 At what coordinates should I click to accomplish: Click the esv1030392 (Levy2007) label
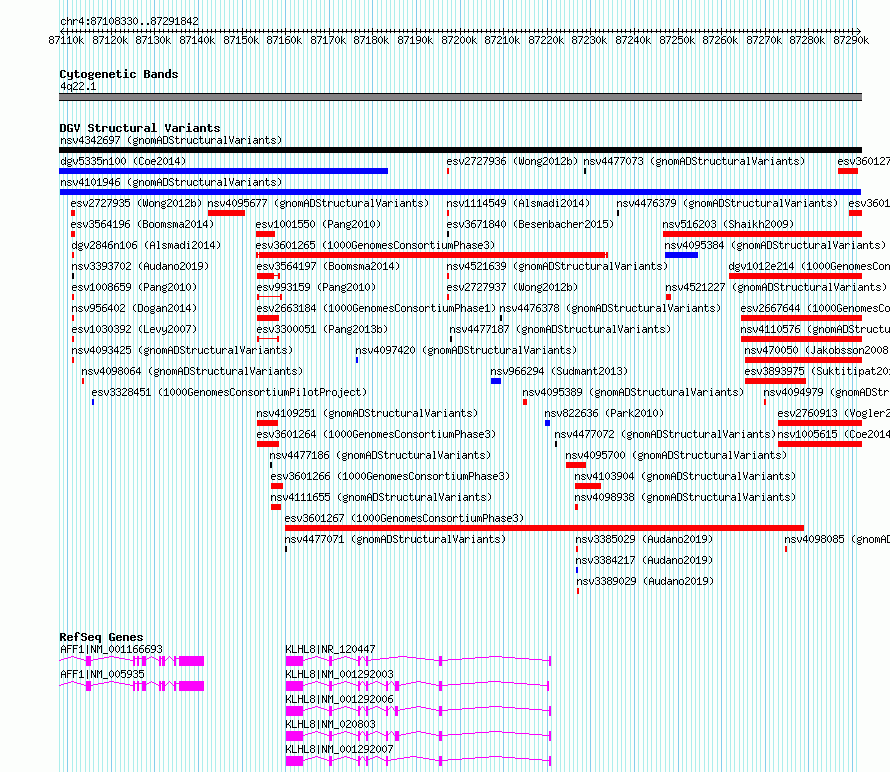(x=134, y=329)
